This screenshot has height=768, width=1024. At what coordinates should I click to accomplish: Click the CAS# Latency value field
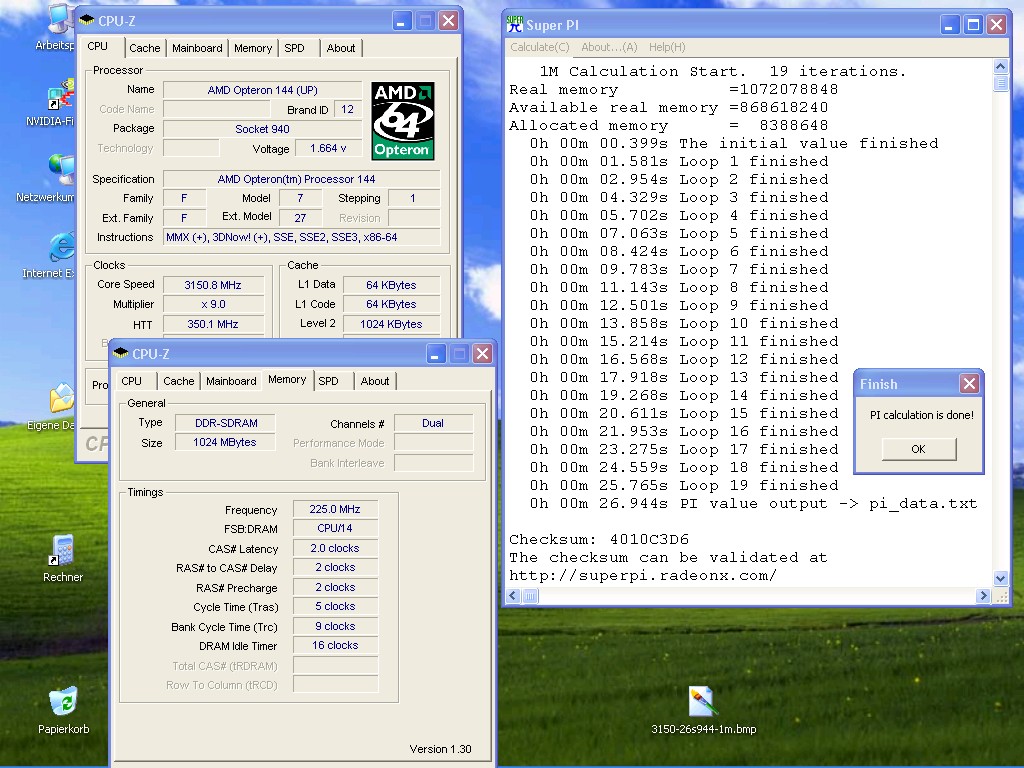(335, 548)
